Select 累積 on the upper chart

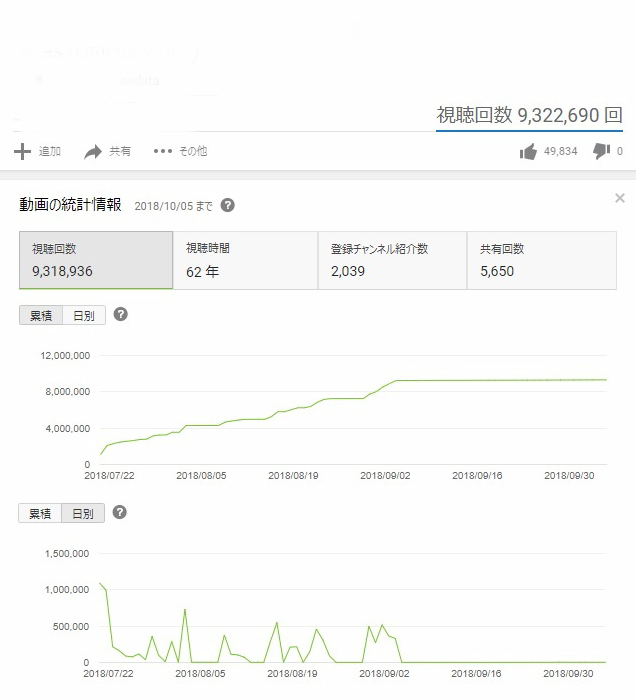coord(41,315)
